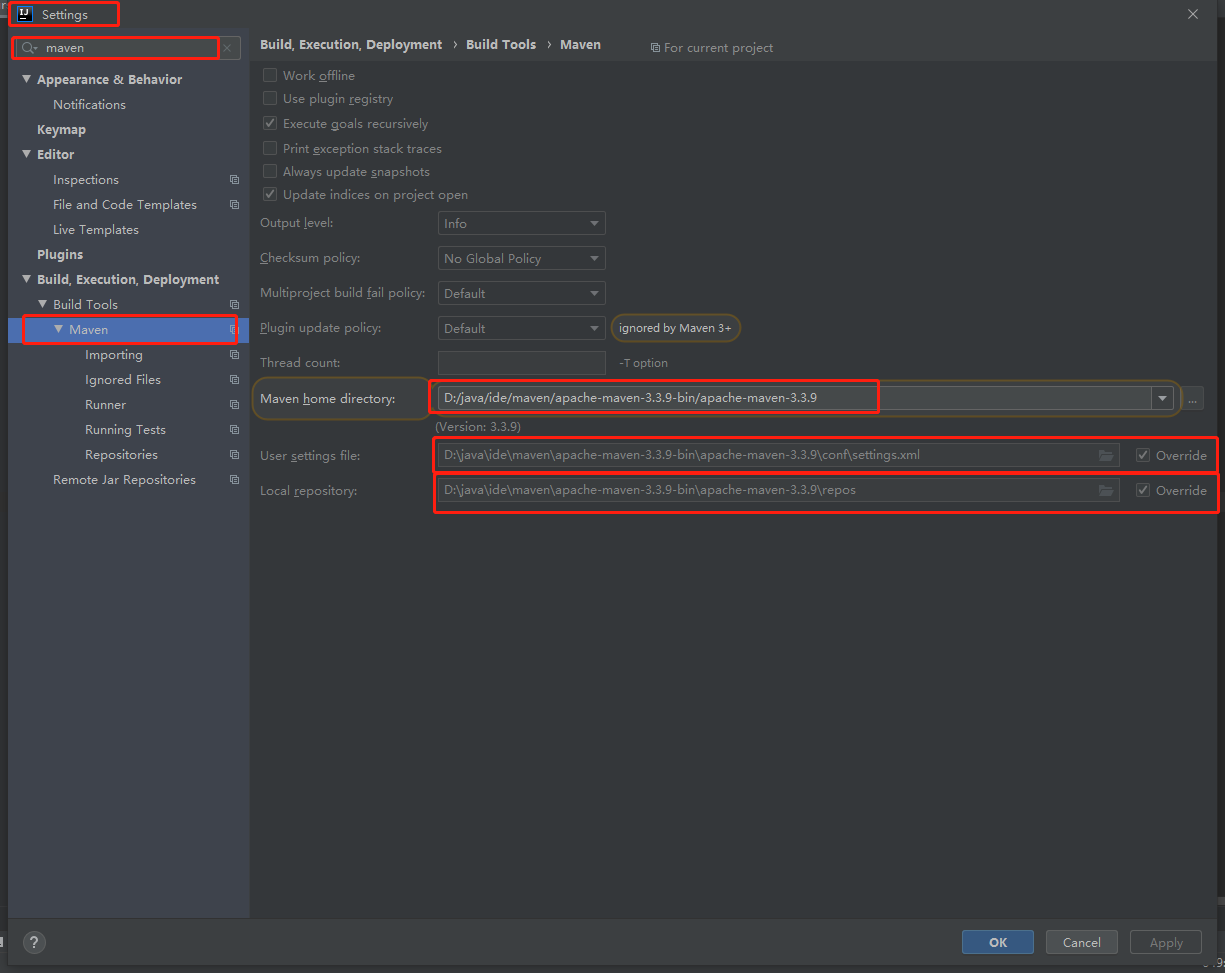1225x973 pixels.
Task: Click the project-level icon beside Ignored Files
Action: coord(234,380)
